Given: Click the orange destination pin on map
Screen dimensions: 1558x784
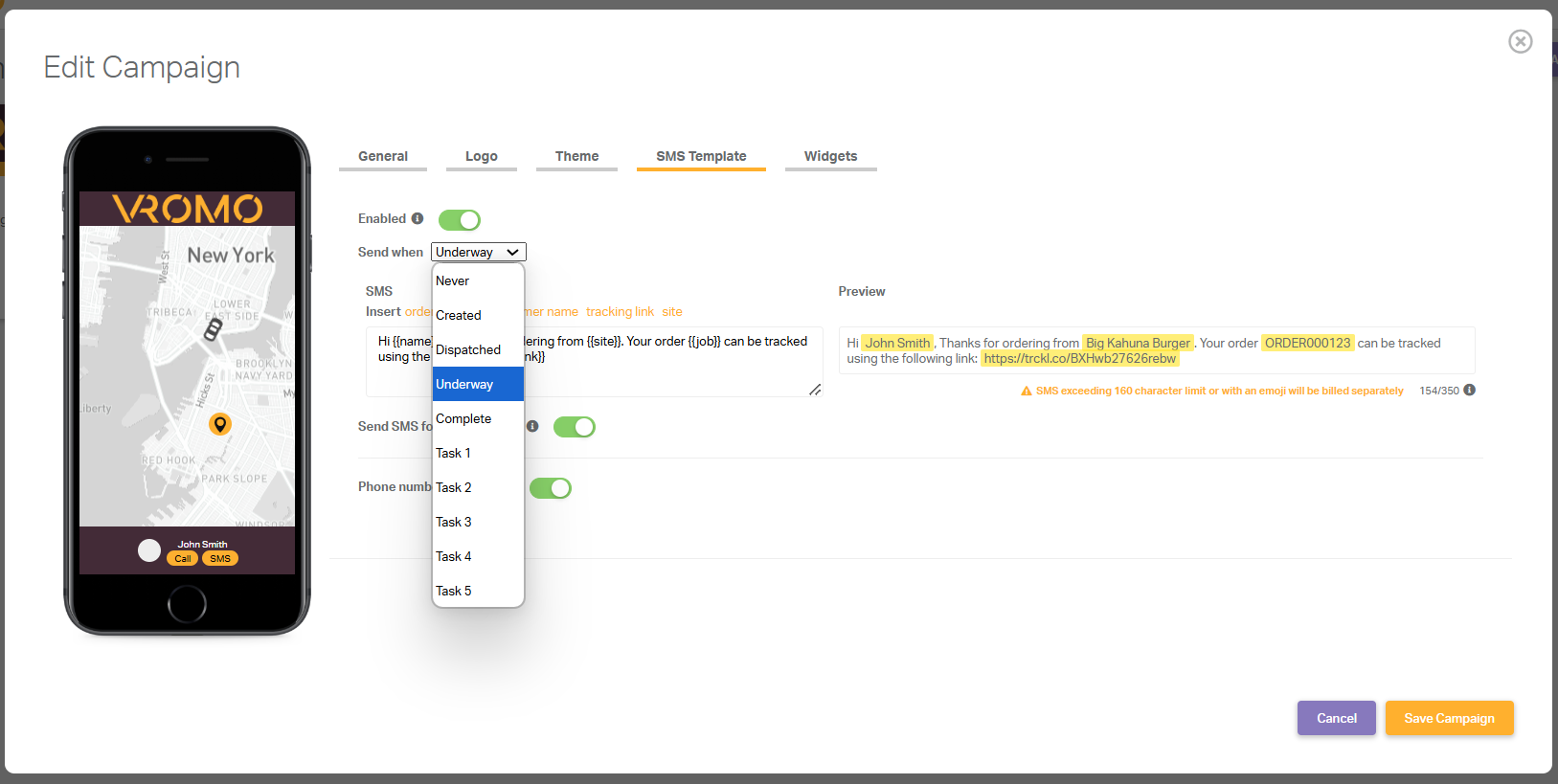Looking at the screenshot, I should (220, 424).
